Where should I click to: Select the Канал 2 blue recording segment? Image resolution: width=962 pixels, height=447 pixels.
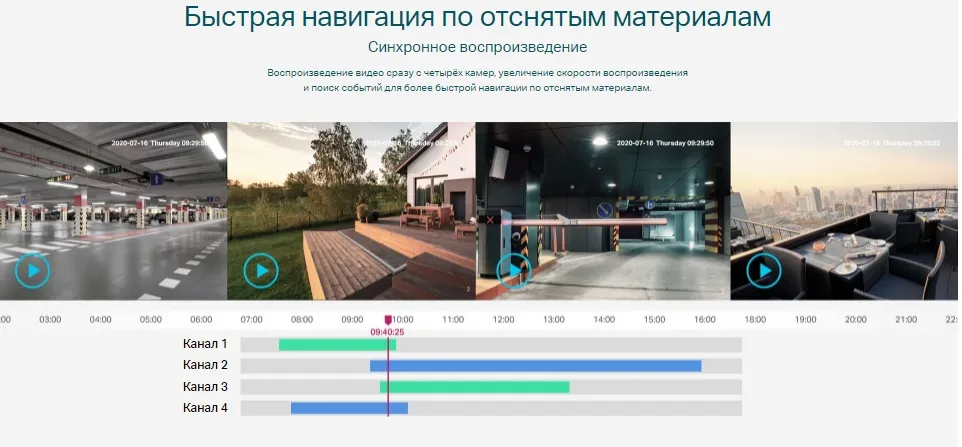(x=535, y=366)
